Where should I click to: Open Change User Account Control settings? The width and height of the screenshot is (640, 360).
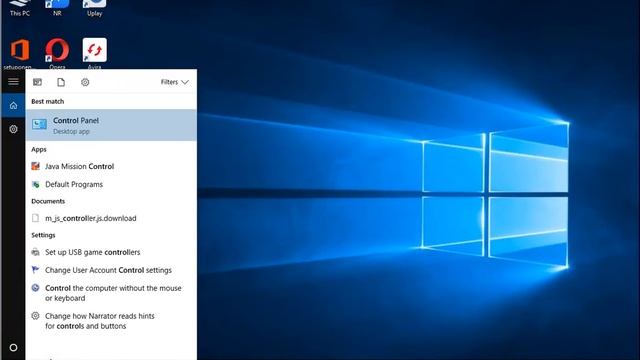tap(111, 270)
